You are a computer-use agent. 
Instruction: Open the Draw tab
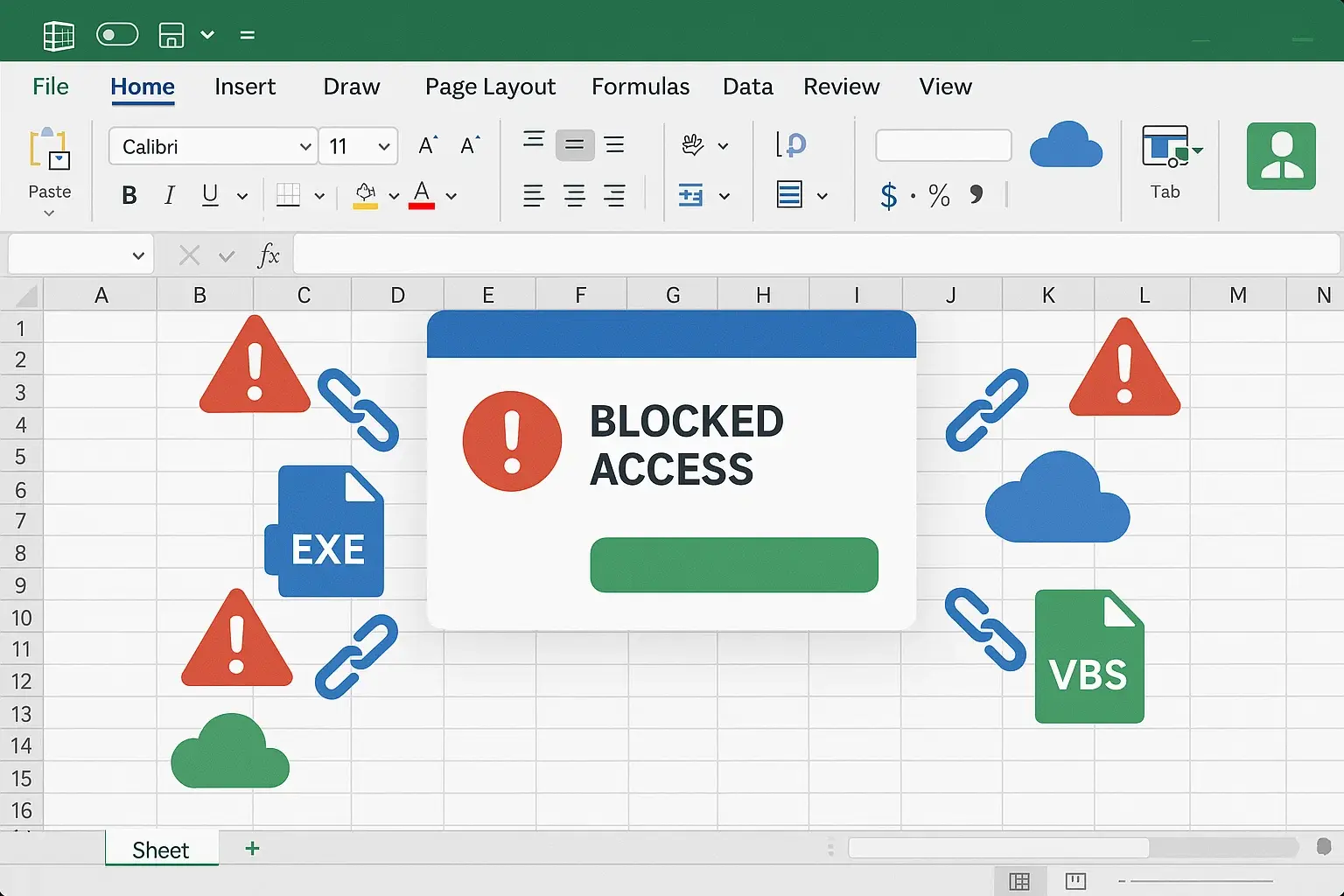[352, 87]
